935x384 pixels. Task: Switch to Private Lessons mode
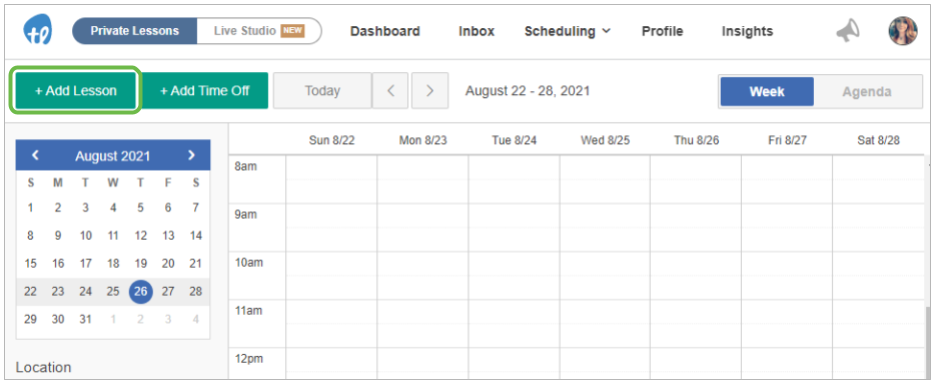pos(135,31)
